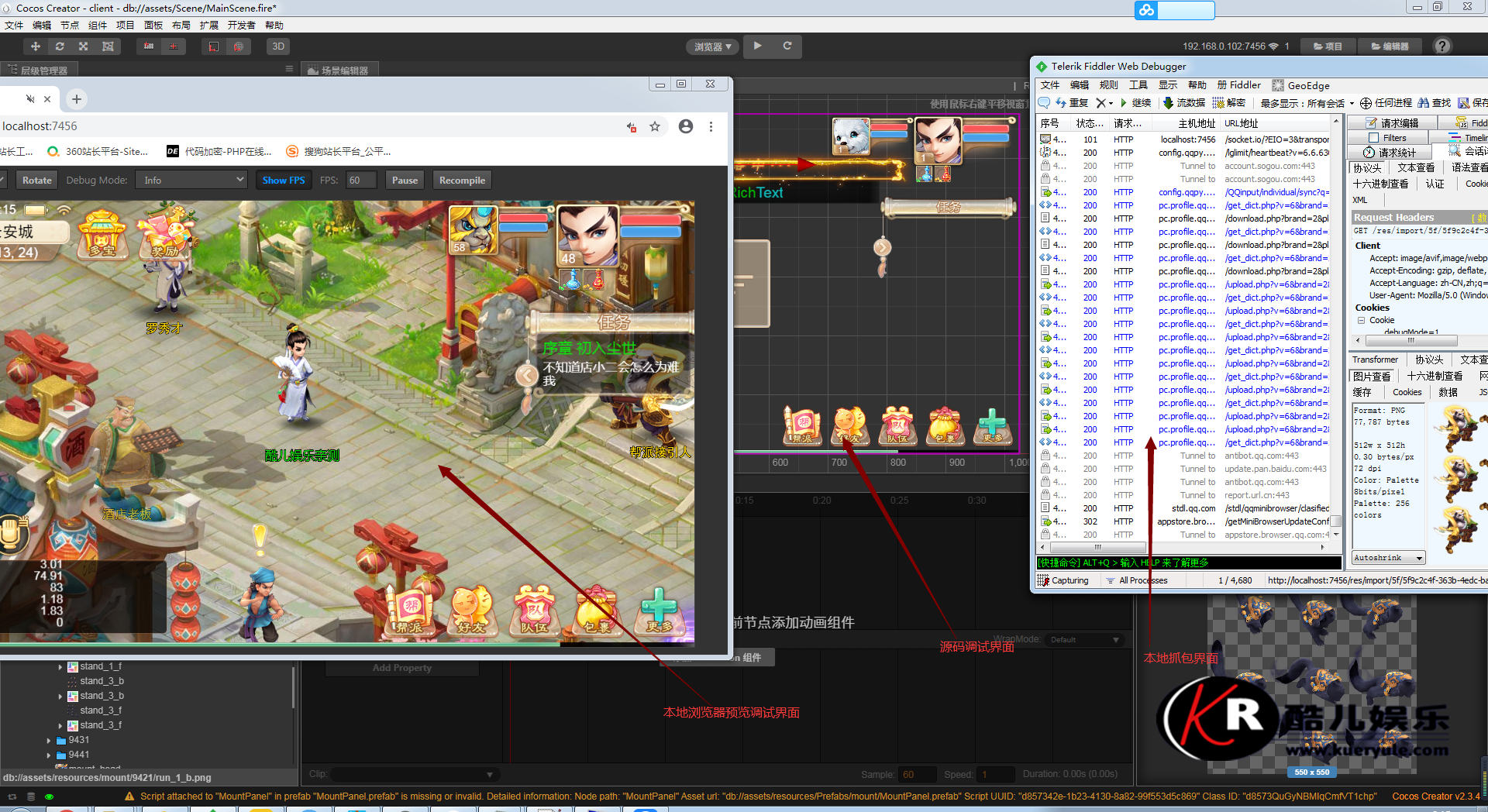The height and width of the screenshot is (812, 1488).
Task: Open the 开发者 menu in Cocos Creator
Action: (242, 26)
